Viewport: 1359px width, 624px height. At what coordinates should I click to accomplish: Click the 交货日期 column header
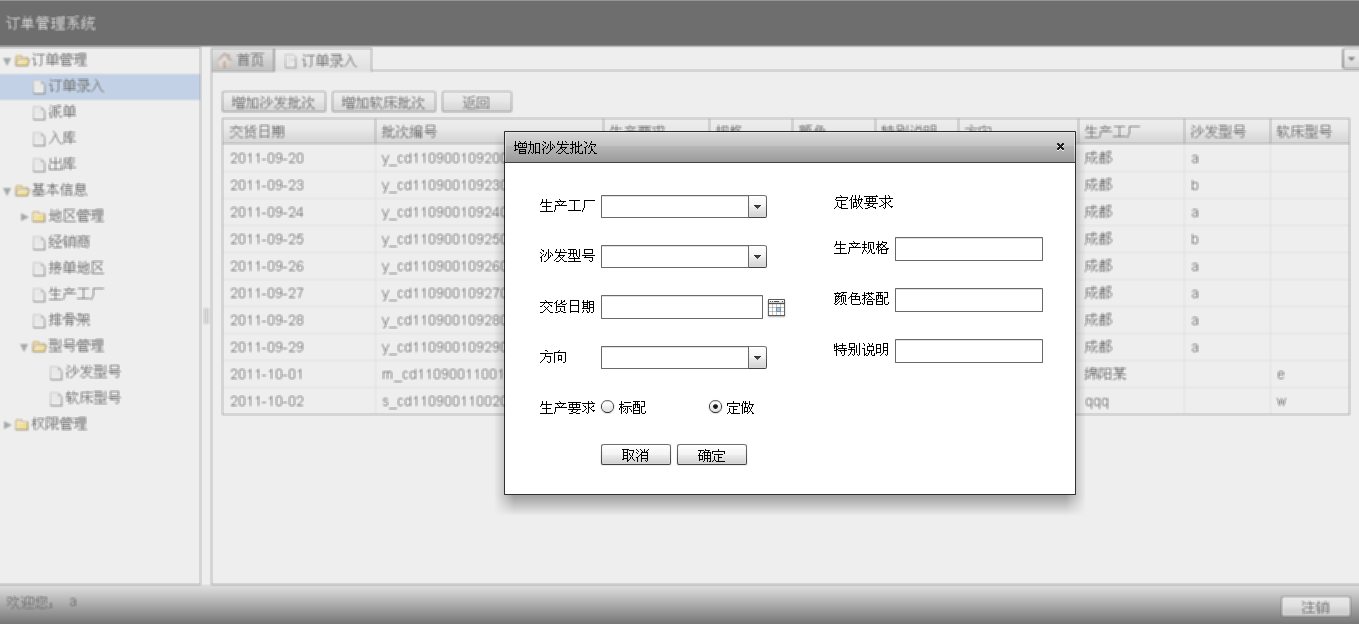[298, 132]
